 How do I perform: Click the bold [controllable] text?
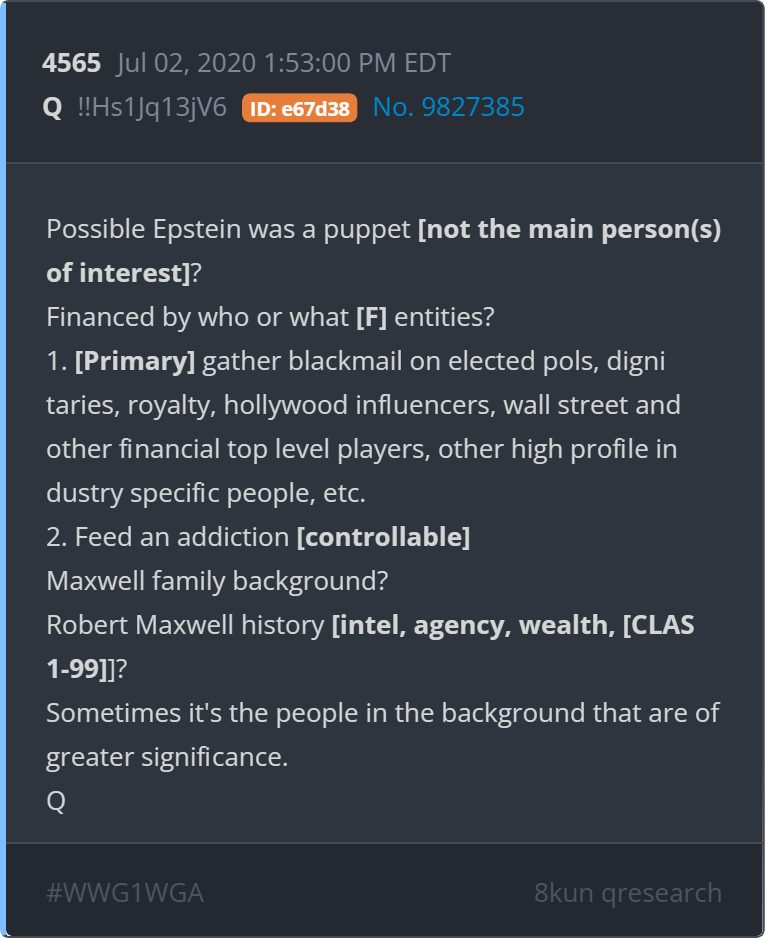tap(384, 537)
